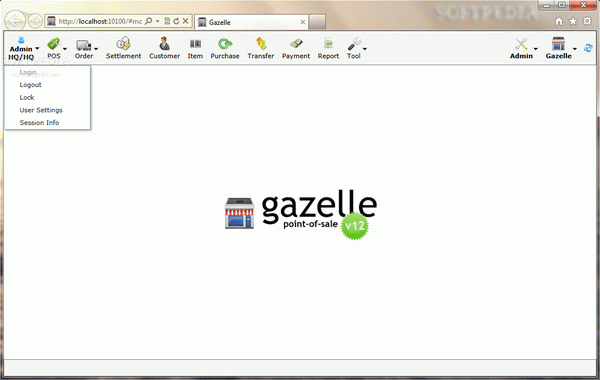
Task: Open browser Home icon
Action: coord(559,21)
